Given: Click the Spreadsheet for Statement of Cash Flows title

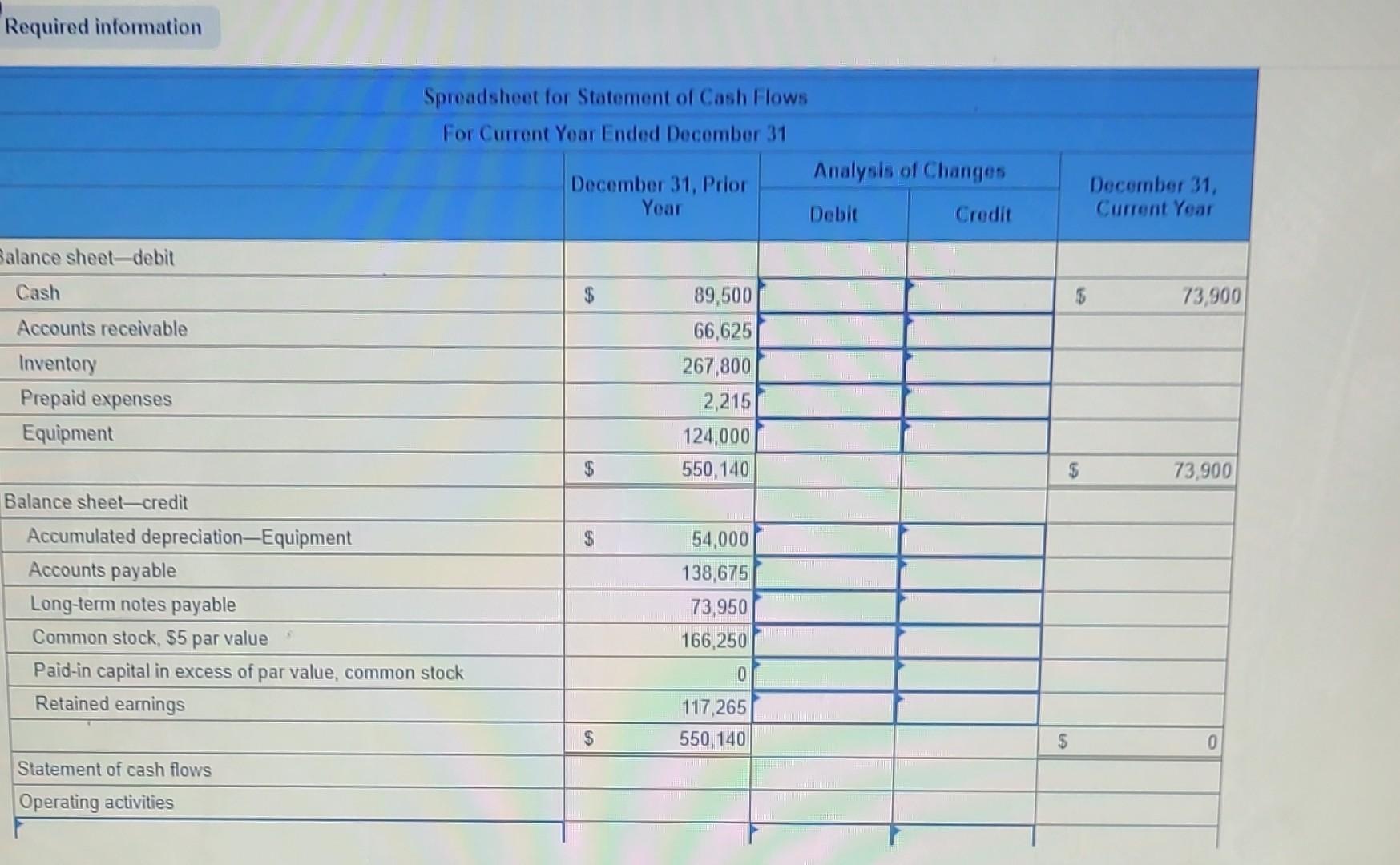Looking at the screenshot, I should pyautogui.click(x=615, y=97).
